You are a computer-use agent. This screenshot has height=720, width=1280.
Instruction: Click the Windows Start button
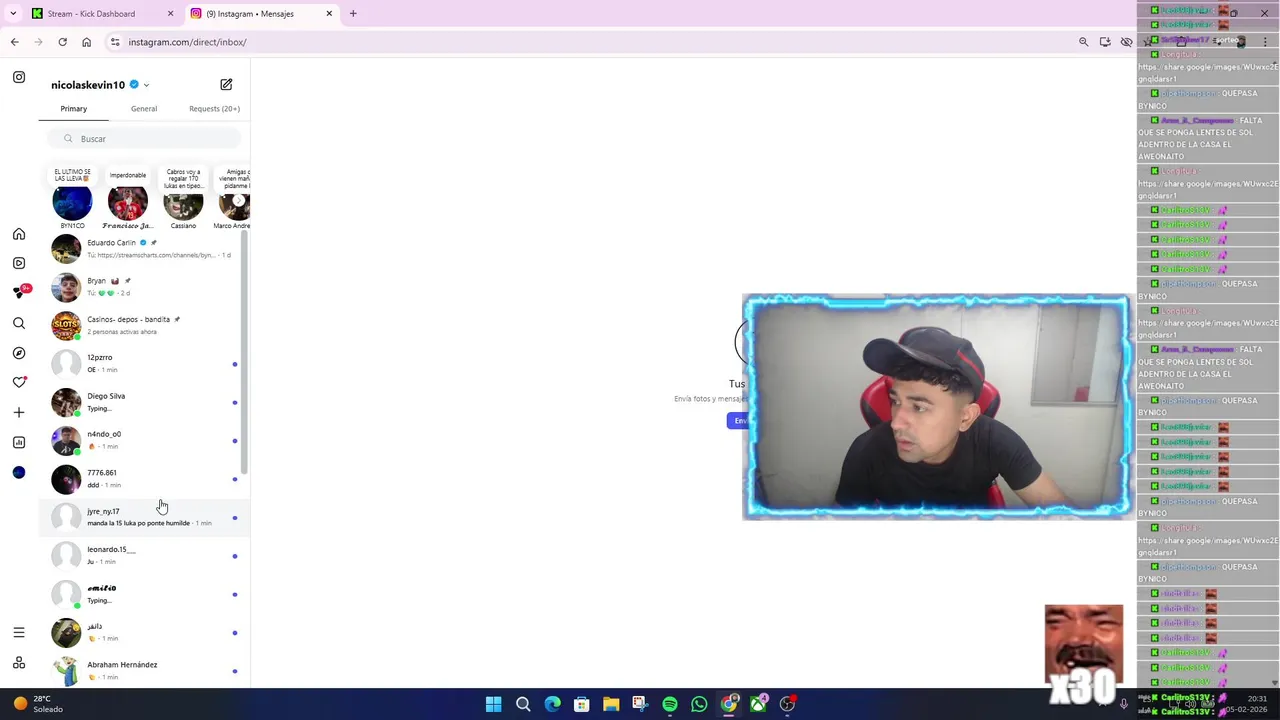tap(493, 704)
